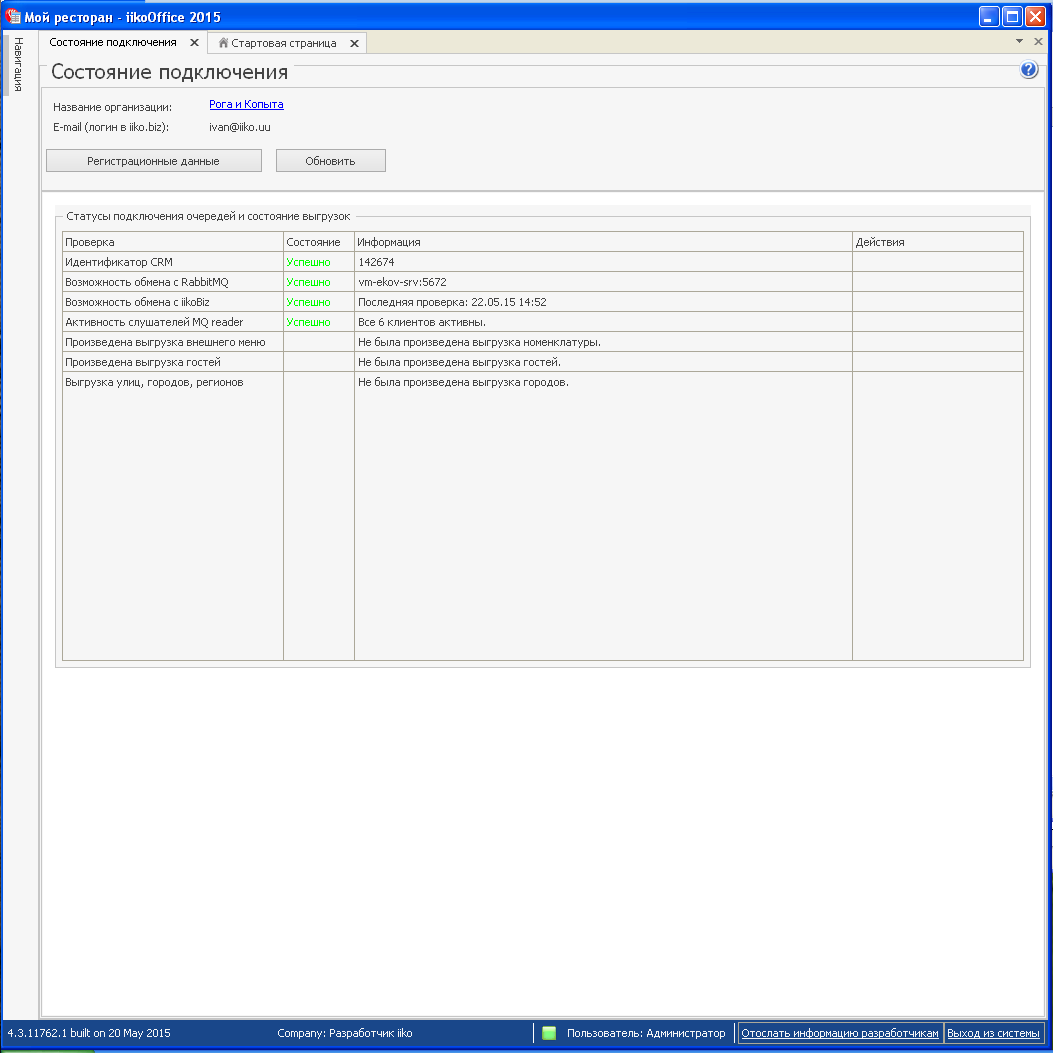Click the Обновить button
This screenshot has width=1053, height=1053.
tap(330, 161)
